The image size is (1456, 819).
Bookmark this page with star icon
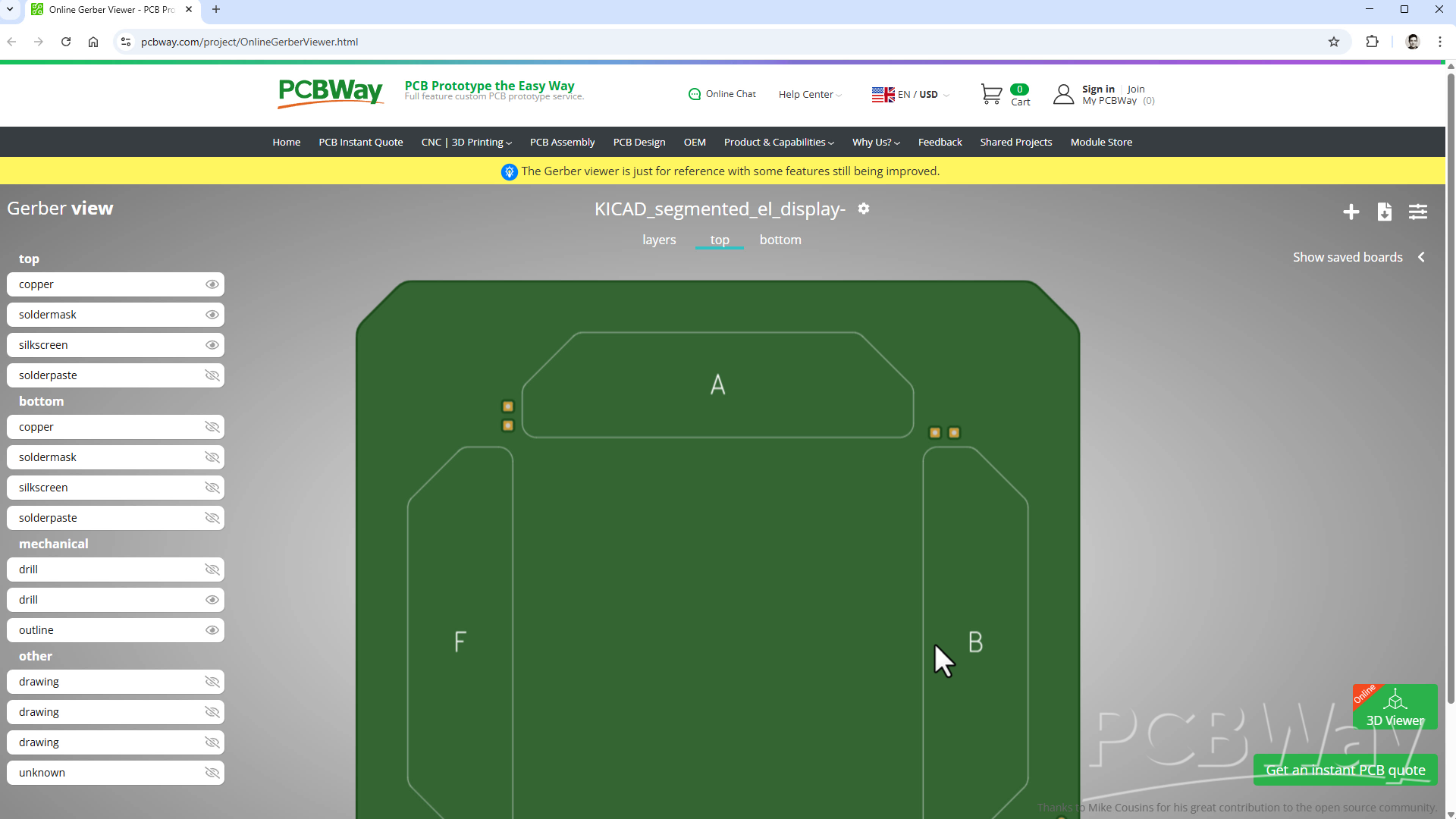pos(1334,42)
